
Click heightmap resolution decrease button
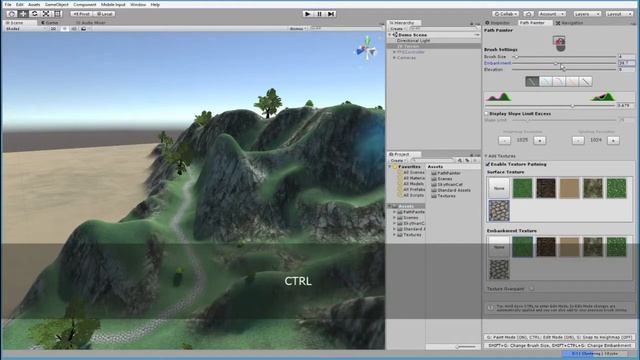(504, 140)
